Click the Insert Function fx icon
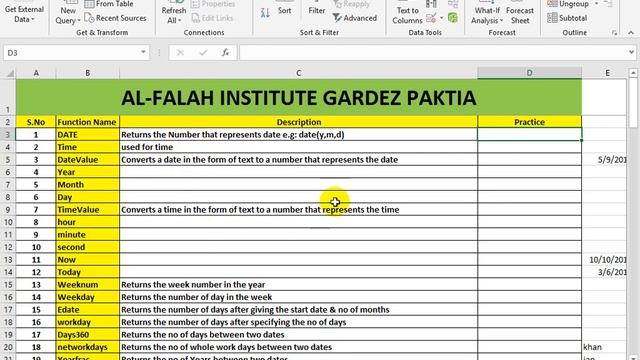Screen dimensions: 640x360 tap(225, 53)
